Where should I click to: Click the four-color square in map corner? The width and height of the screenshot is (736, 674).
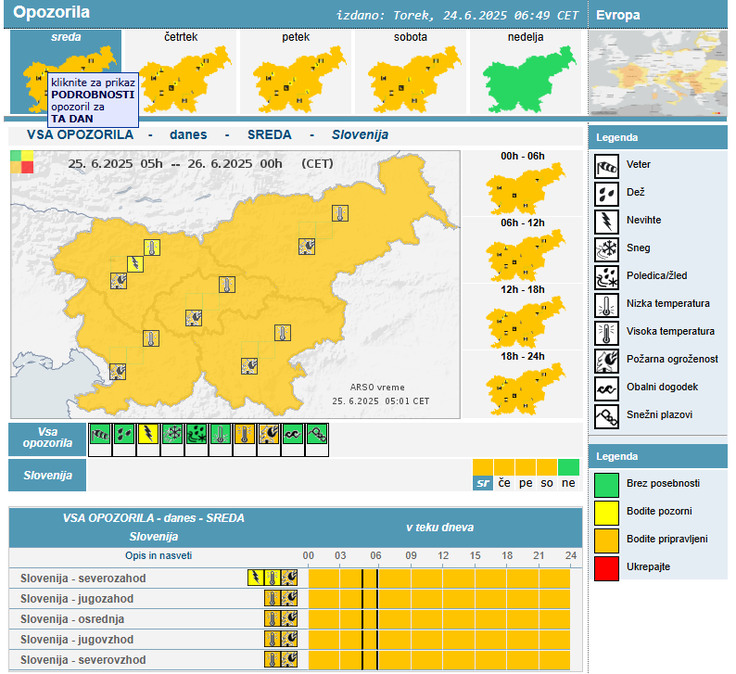[22, 161]
